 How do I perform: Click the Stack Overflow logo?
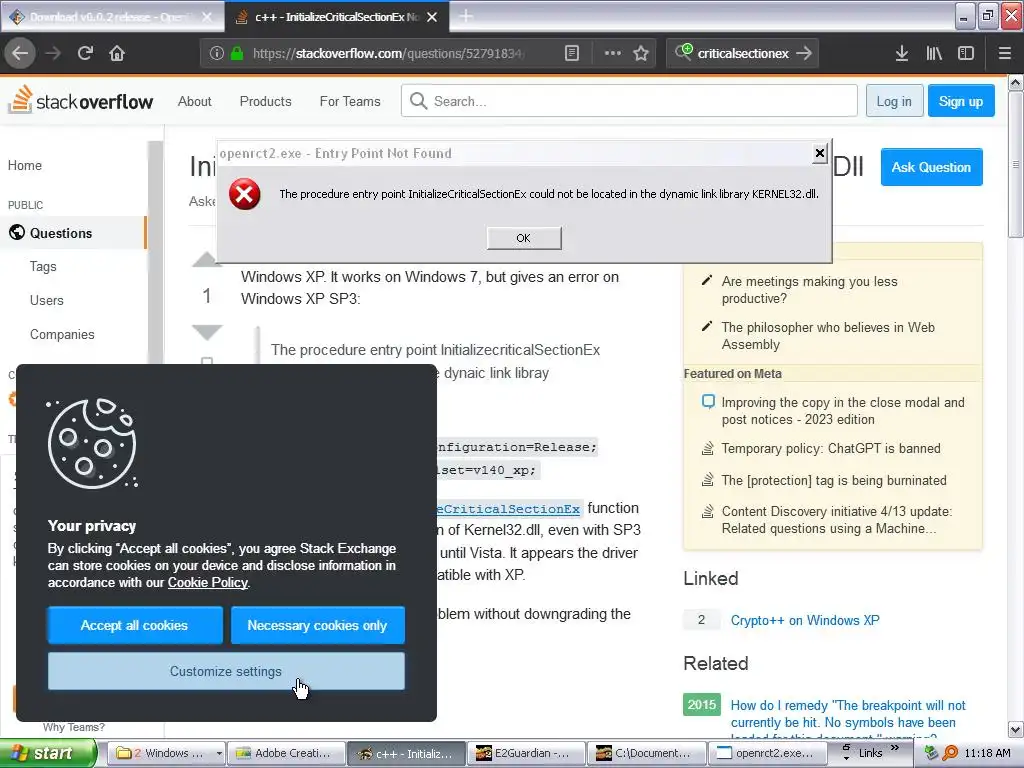point(80,101)
